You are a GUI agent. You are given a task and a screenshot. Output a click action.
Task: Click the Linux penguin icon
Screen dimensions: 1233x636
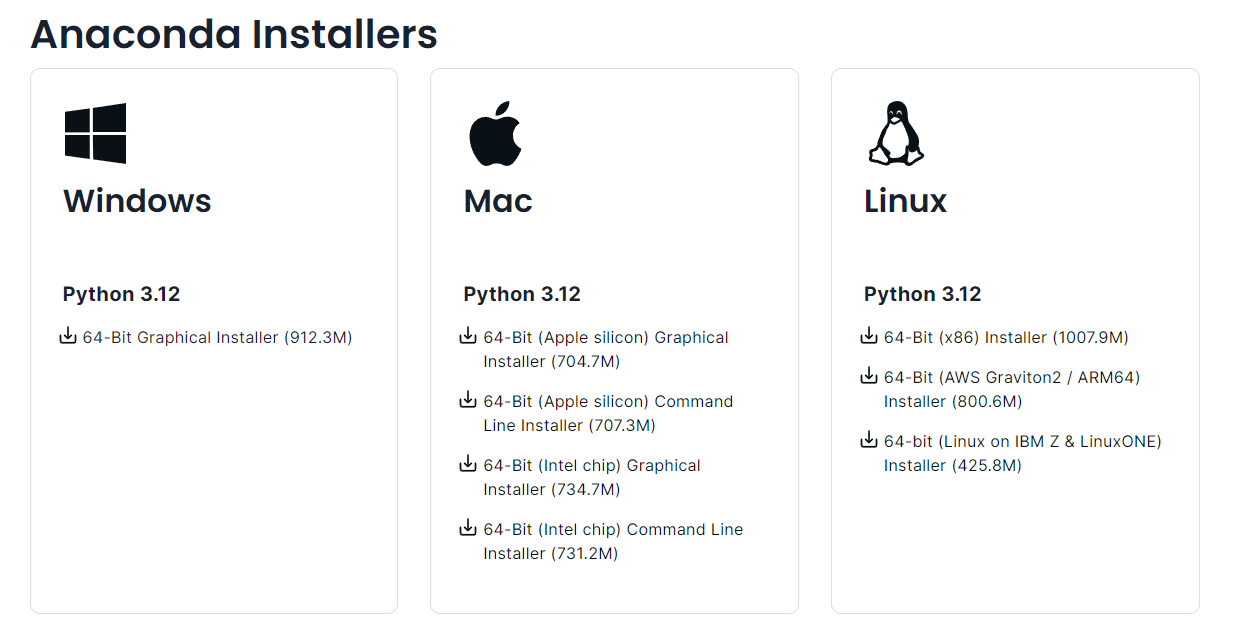click(x=895, y=133)
